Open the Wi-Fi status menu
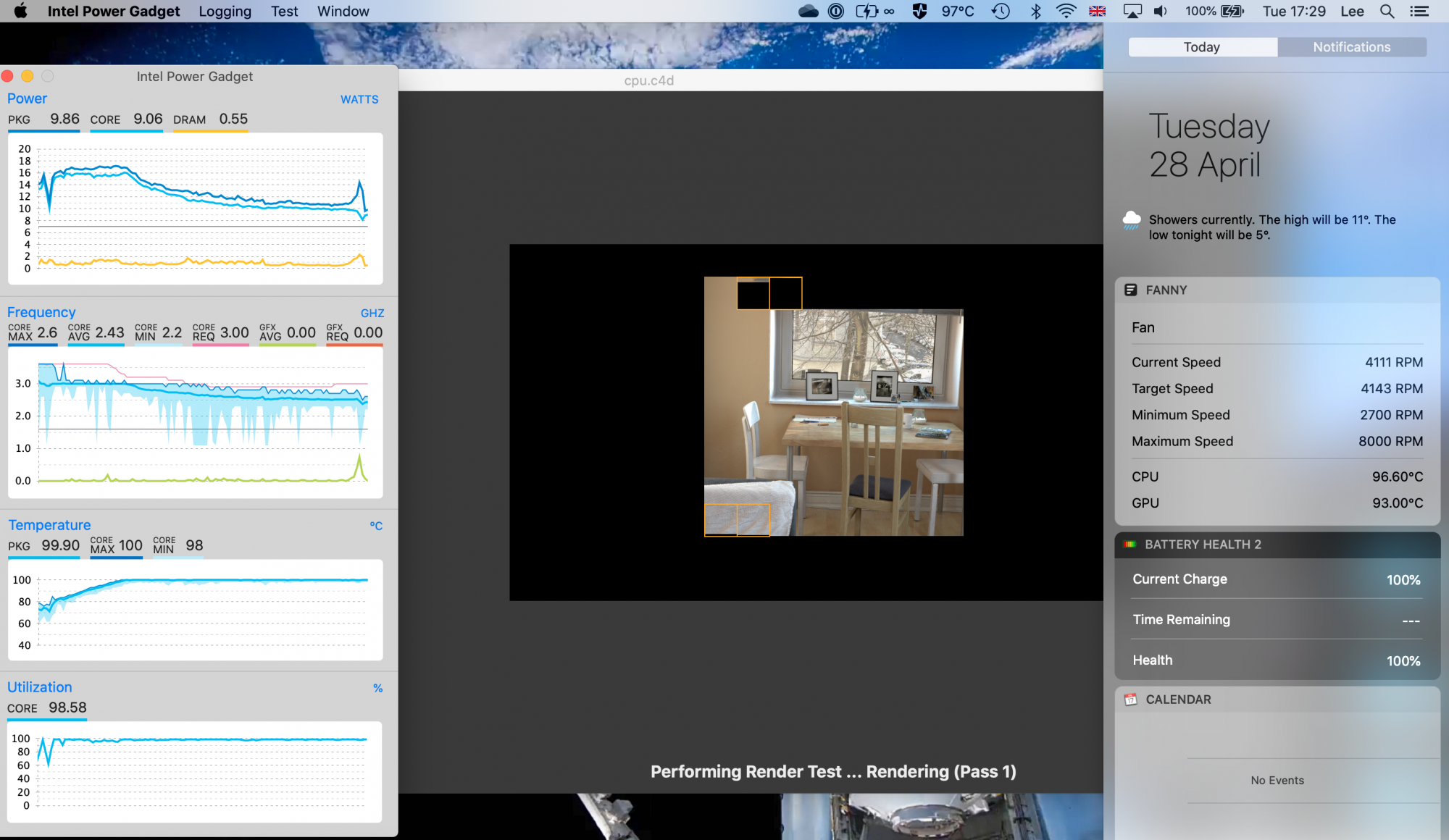This screenshot has height=840, width=1449. click(1066, 11)
